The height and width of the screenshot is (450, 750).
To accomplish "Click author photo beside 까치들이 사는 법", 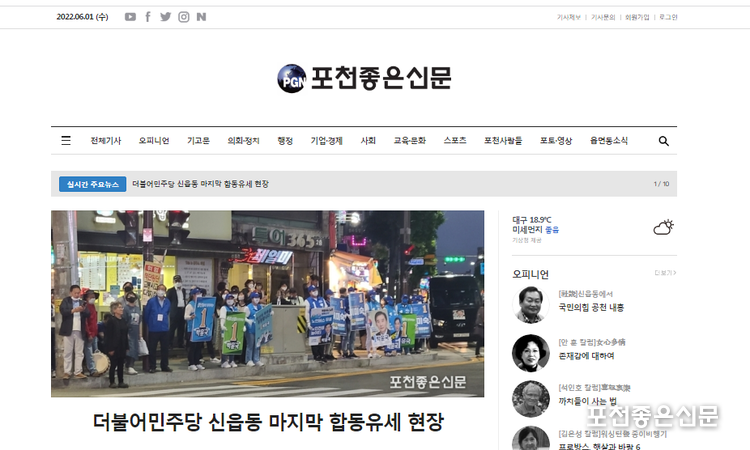I will tap(531, 399).
